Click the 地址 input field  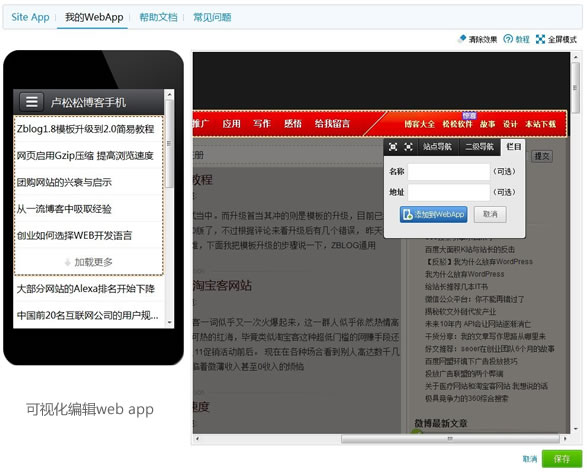coord(448,192)
